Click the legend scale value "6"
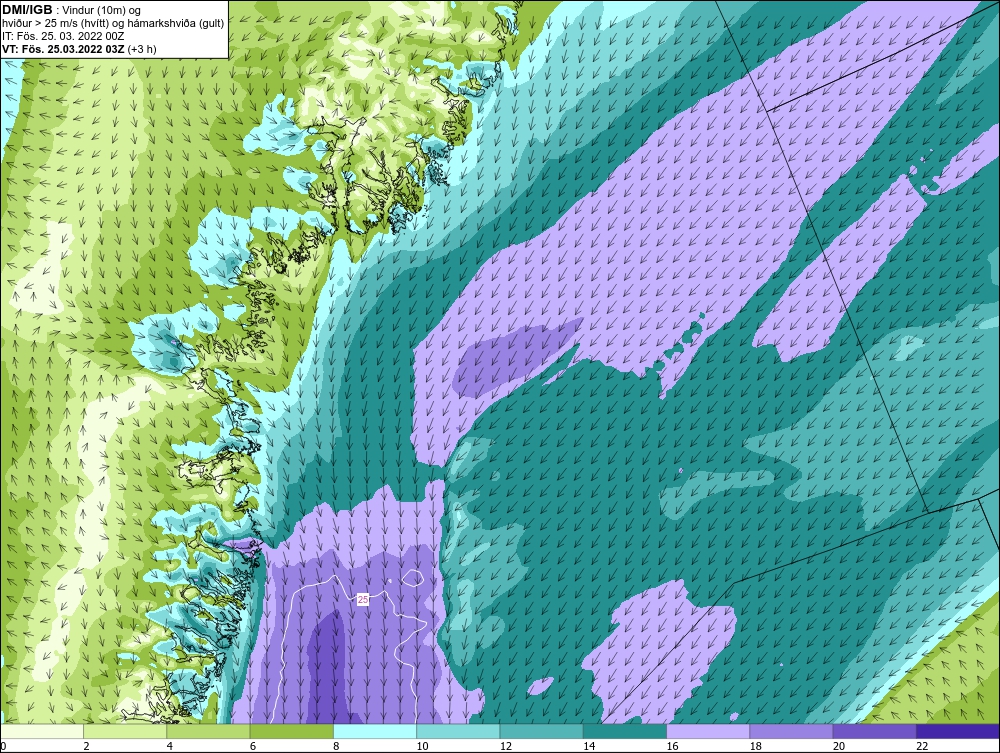This screenshot has width=1000, height=753. tap(253, 746)
